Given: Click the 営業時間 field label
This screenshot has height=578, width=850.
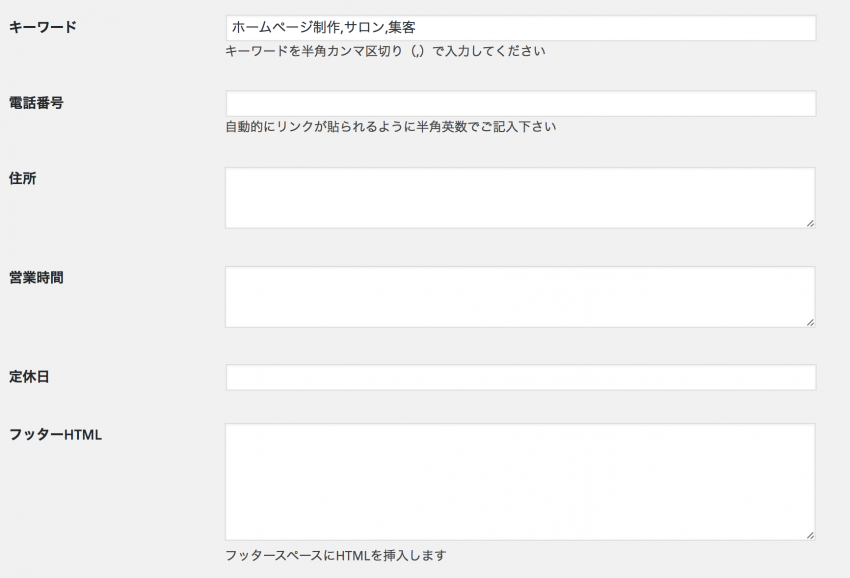Looking at the screenshot, I should (36, 278).
